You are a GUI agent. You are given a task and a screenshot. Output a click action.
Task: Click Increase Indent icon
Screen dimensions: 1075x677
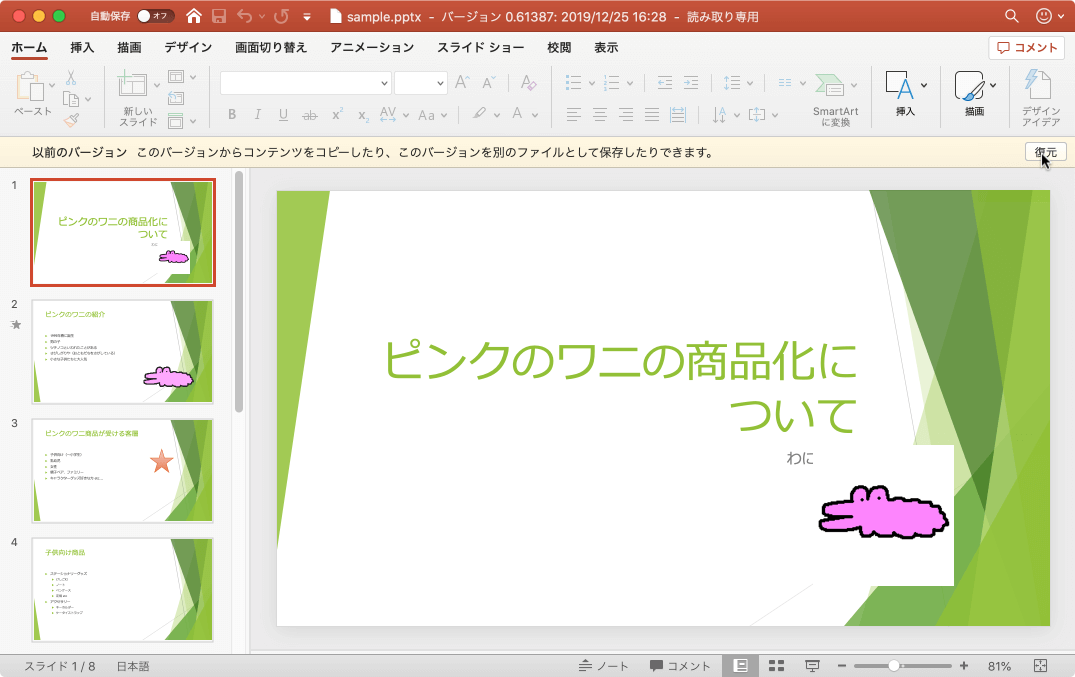click(691, 83)
